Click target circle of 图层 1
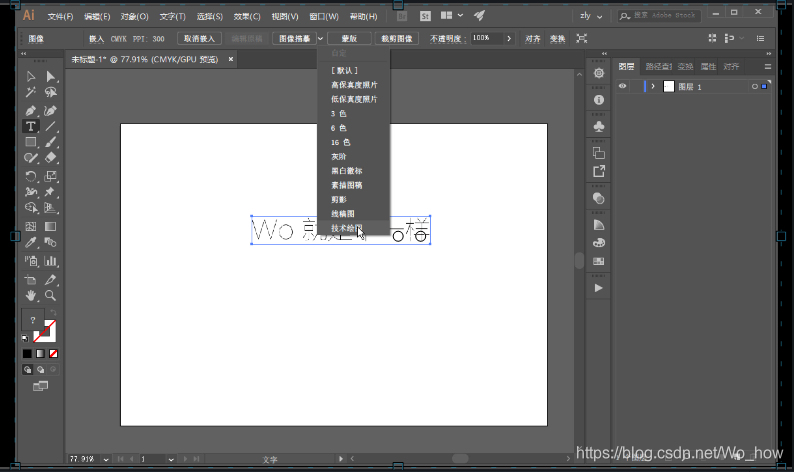The width and height of the screenshot is (794, 472). pos(755,87)
